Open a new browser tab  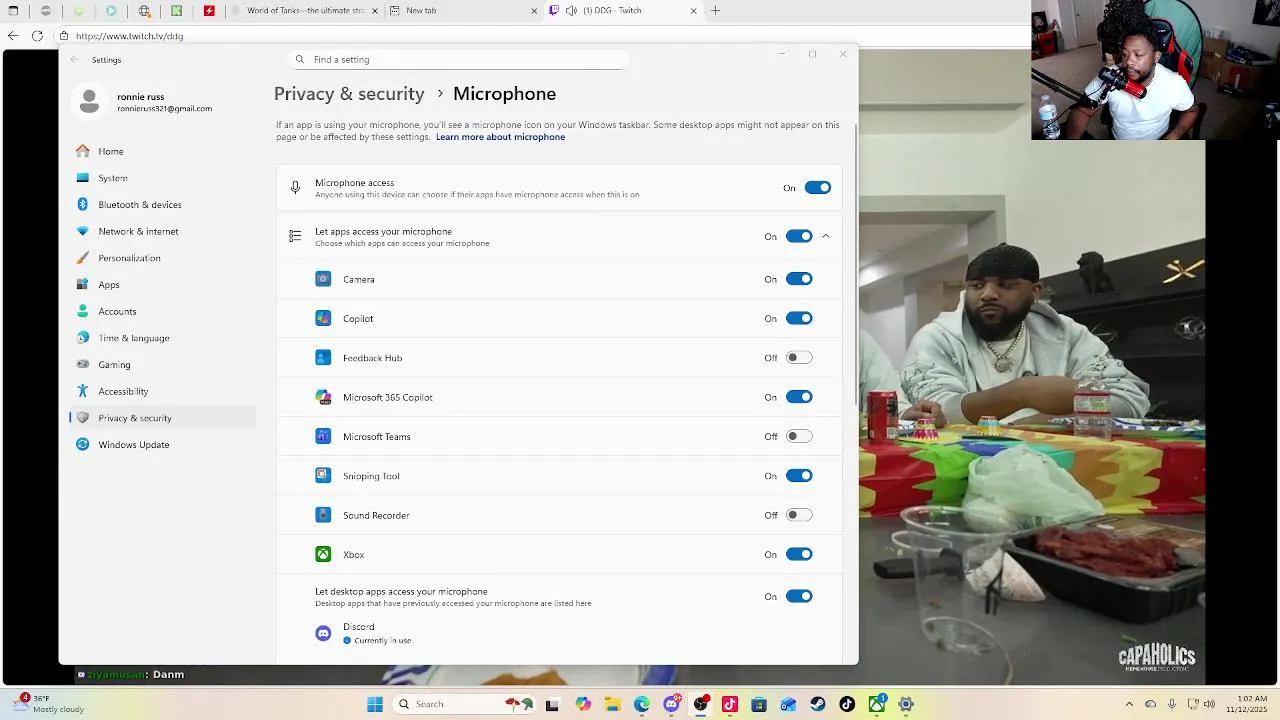click(x=715, y=11)
